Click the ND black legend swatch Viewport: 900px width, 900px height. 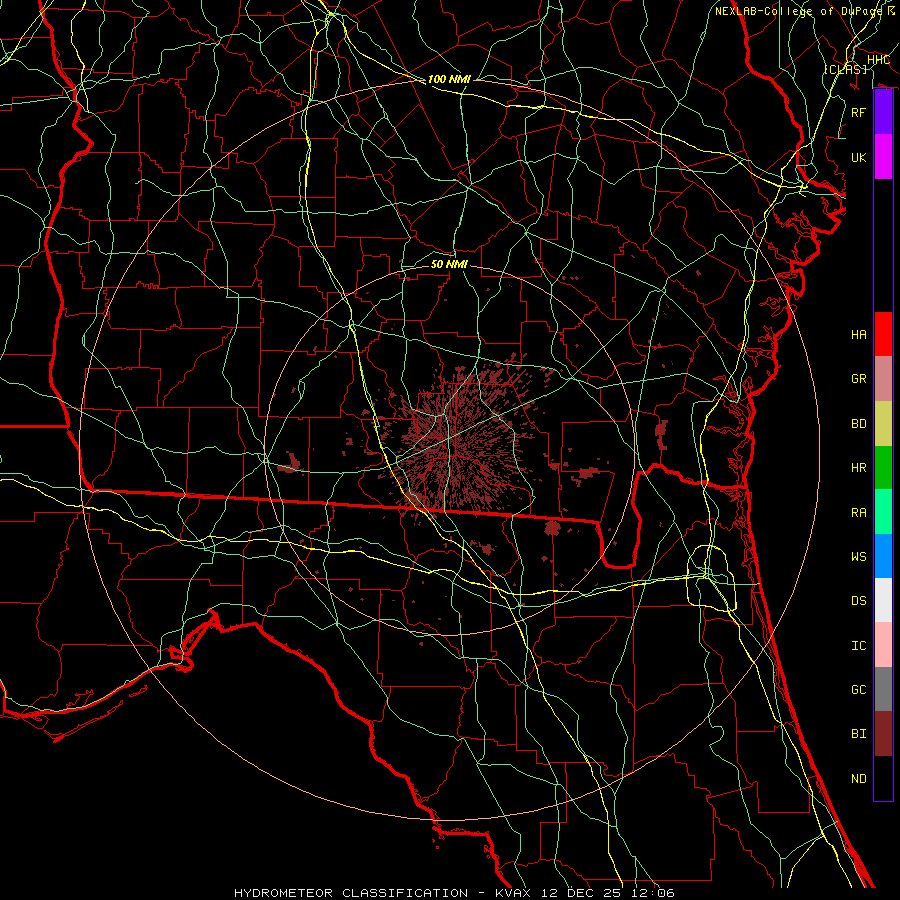point(883,778)
